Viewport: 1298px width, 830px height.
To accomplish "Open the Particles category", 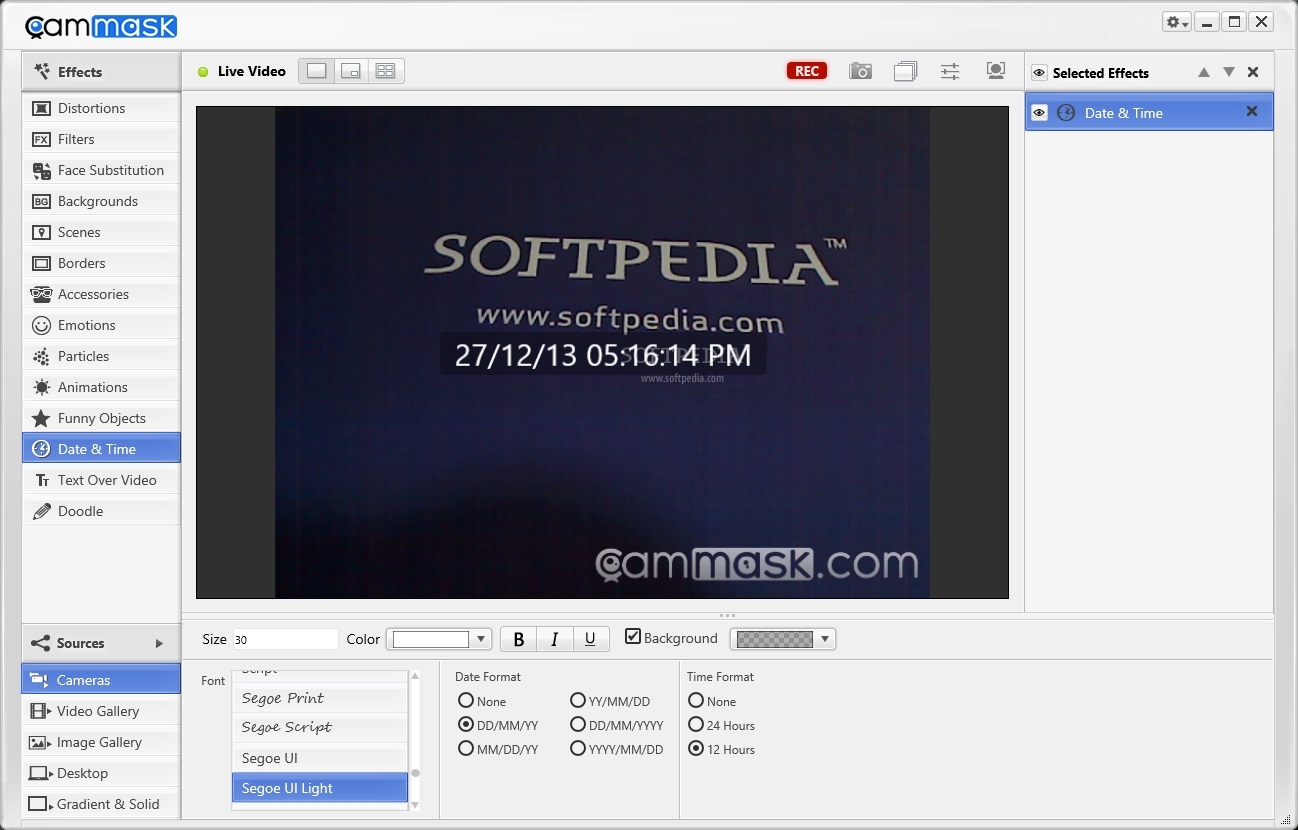I will tap(101, 356).
